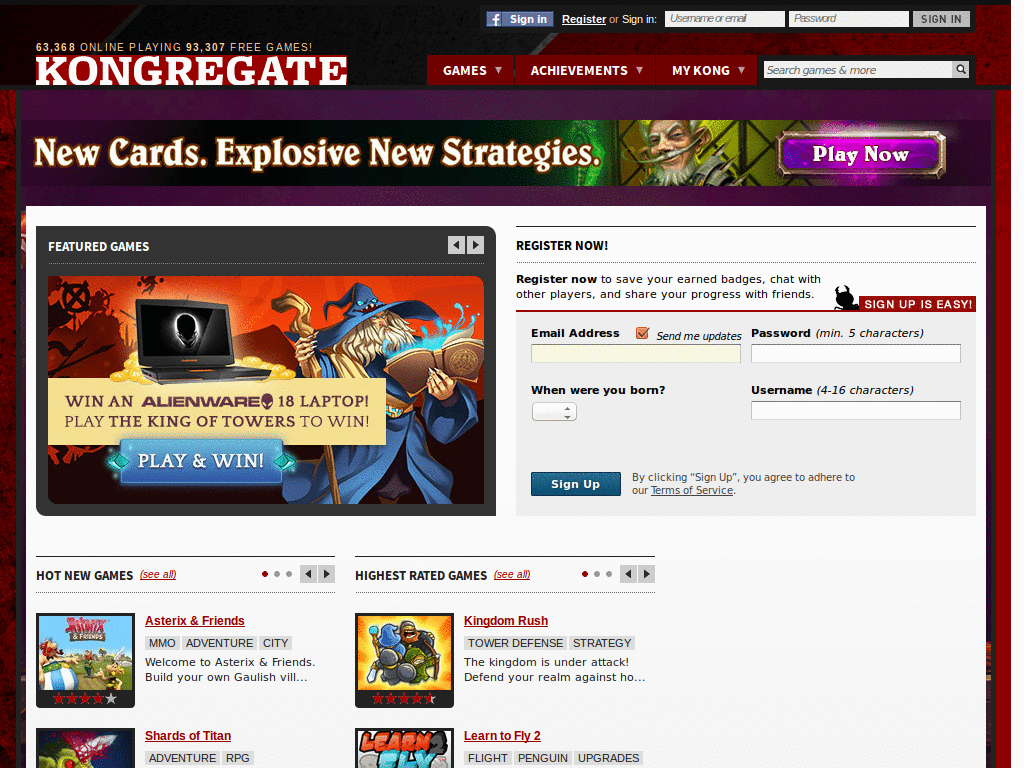Select third pagination dot in Highest Rated Games
Viewport: 1024px width, 768px height.
pyautogui.click(x=609, y=574)
